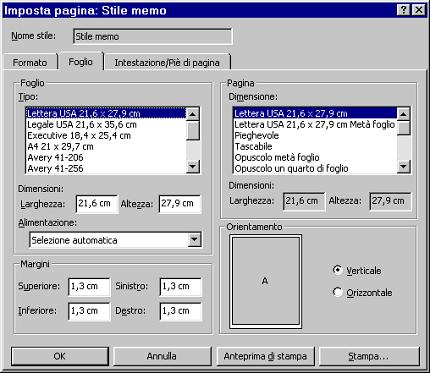Image resolution: width=430 pixels, height=373 pixels.
Task: Select Pieghevole page size
Action: click(x=315, y=136)
